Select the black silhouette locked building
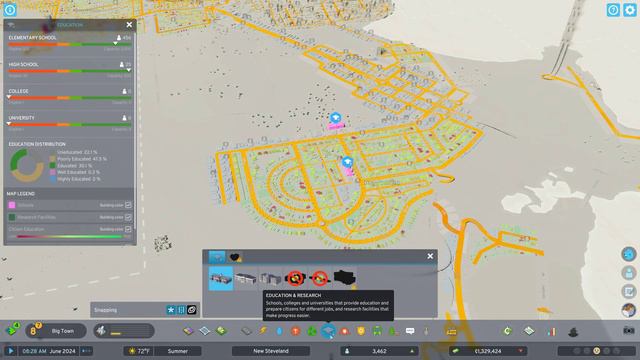Viewport: 640px width, 360px height. (x=345, y=278)
